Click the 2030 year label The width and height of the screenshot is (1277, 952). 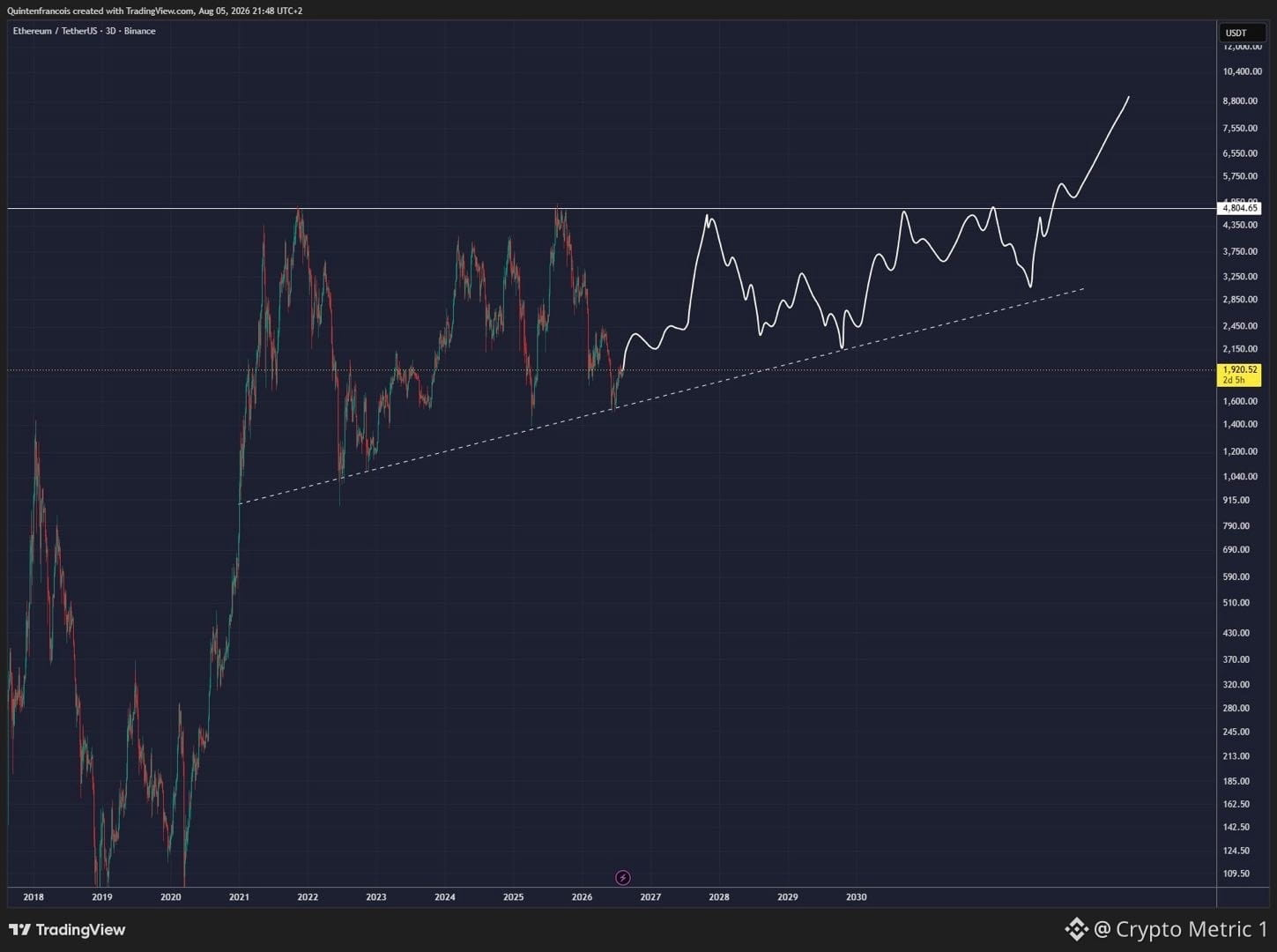[856, 897]
